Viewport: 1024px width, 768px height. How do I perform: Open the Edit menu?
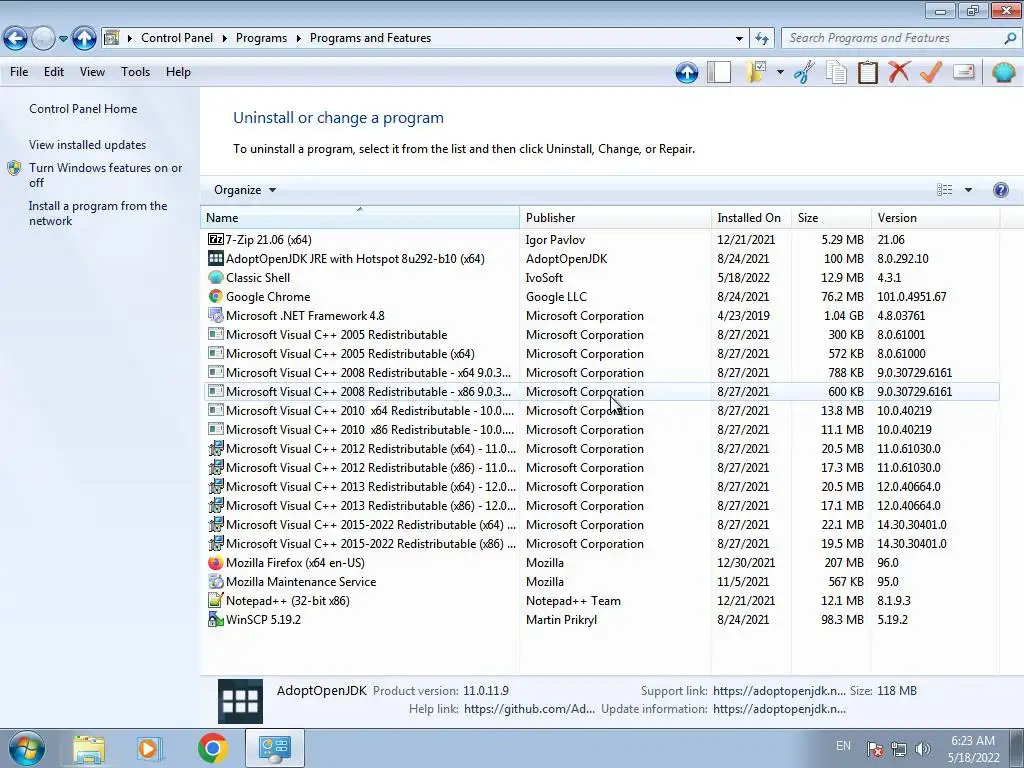(54, 72)
